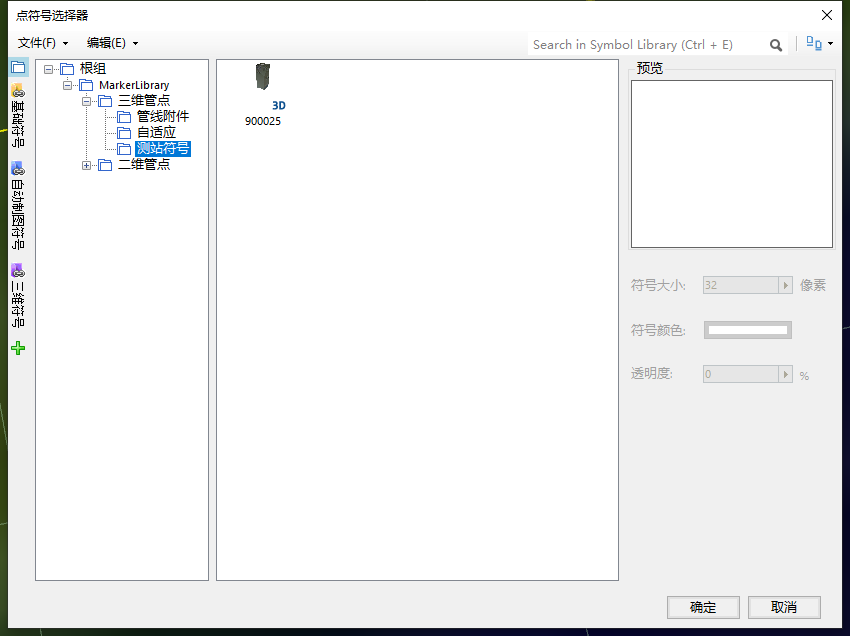Screen dimensions: 850x636
Task: Collapse the MarkerLibrary tree node
Action: [x=67, y=85]
